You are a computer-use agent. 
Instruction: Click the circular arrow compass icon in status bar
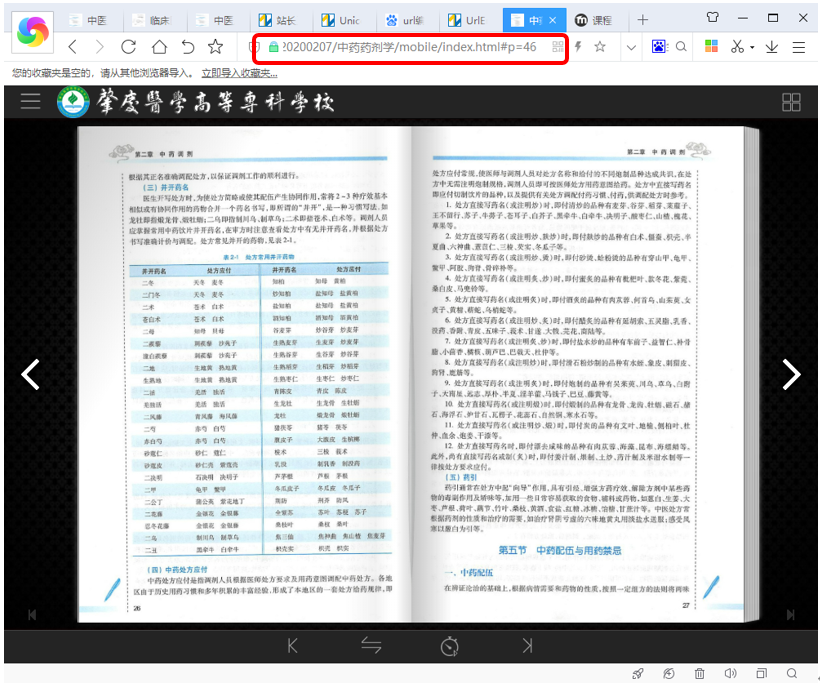coord(668,674)
